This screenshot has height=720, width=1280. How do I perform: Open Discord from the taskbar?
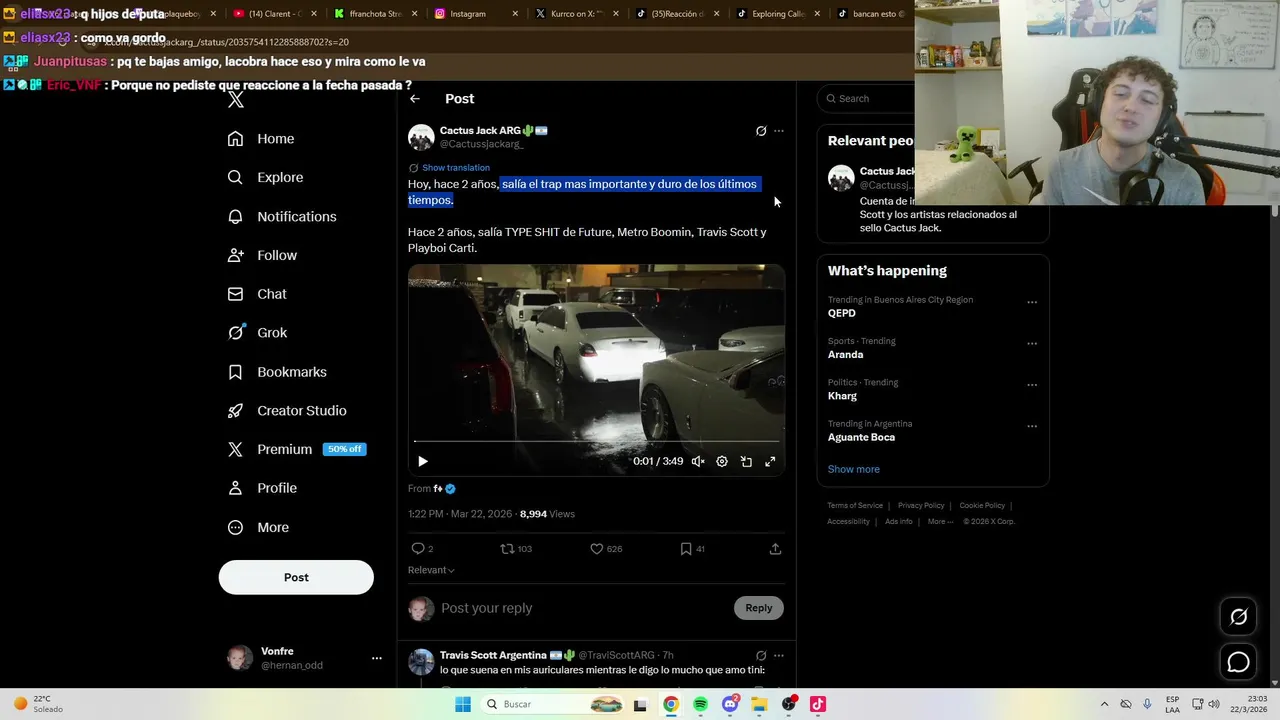730,704
